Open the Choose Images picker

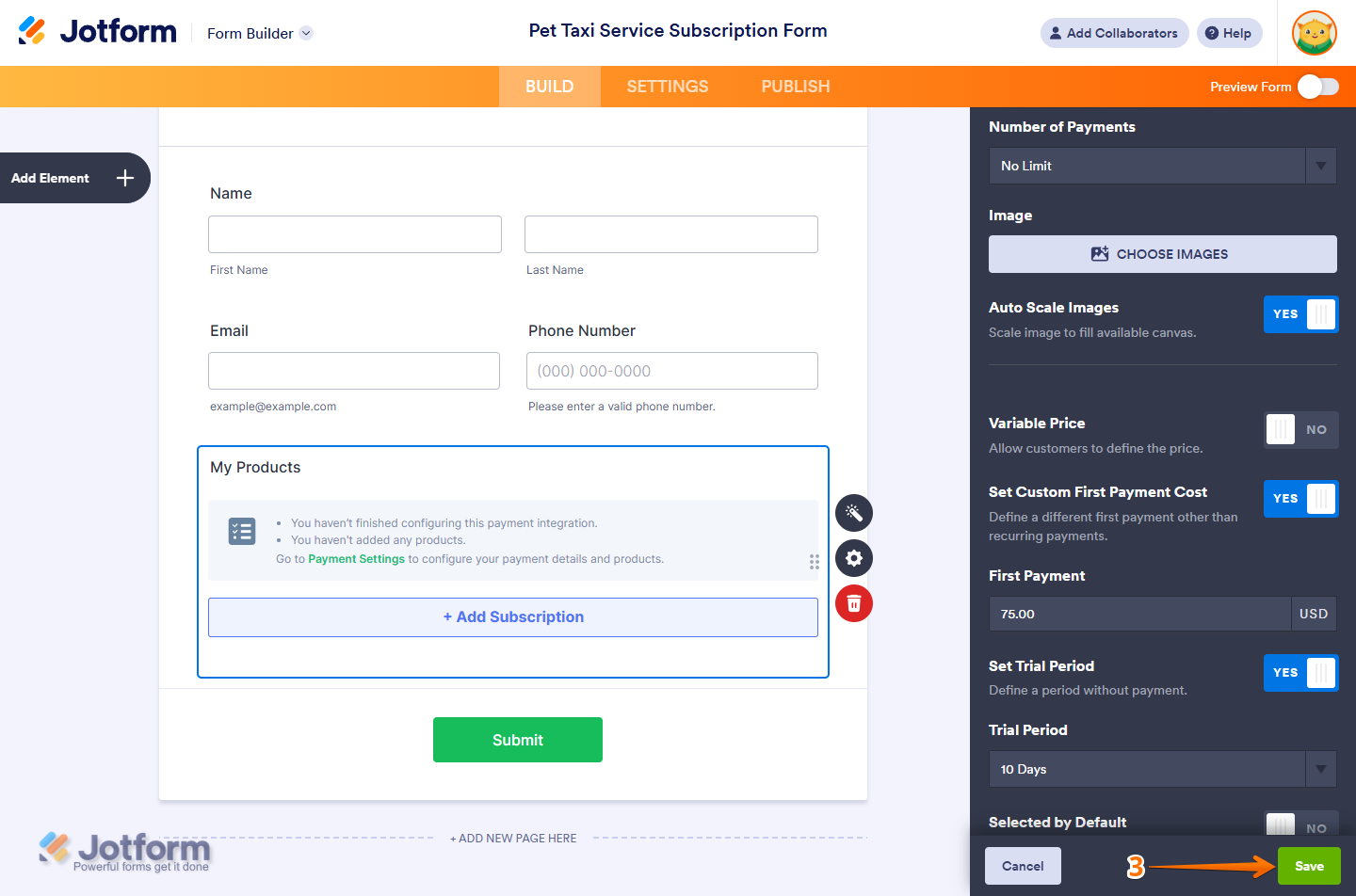[x=1162, y=253]
